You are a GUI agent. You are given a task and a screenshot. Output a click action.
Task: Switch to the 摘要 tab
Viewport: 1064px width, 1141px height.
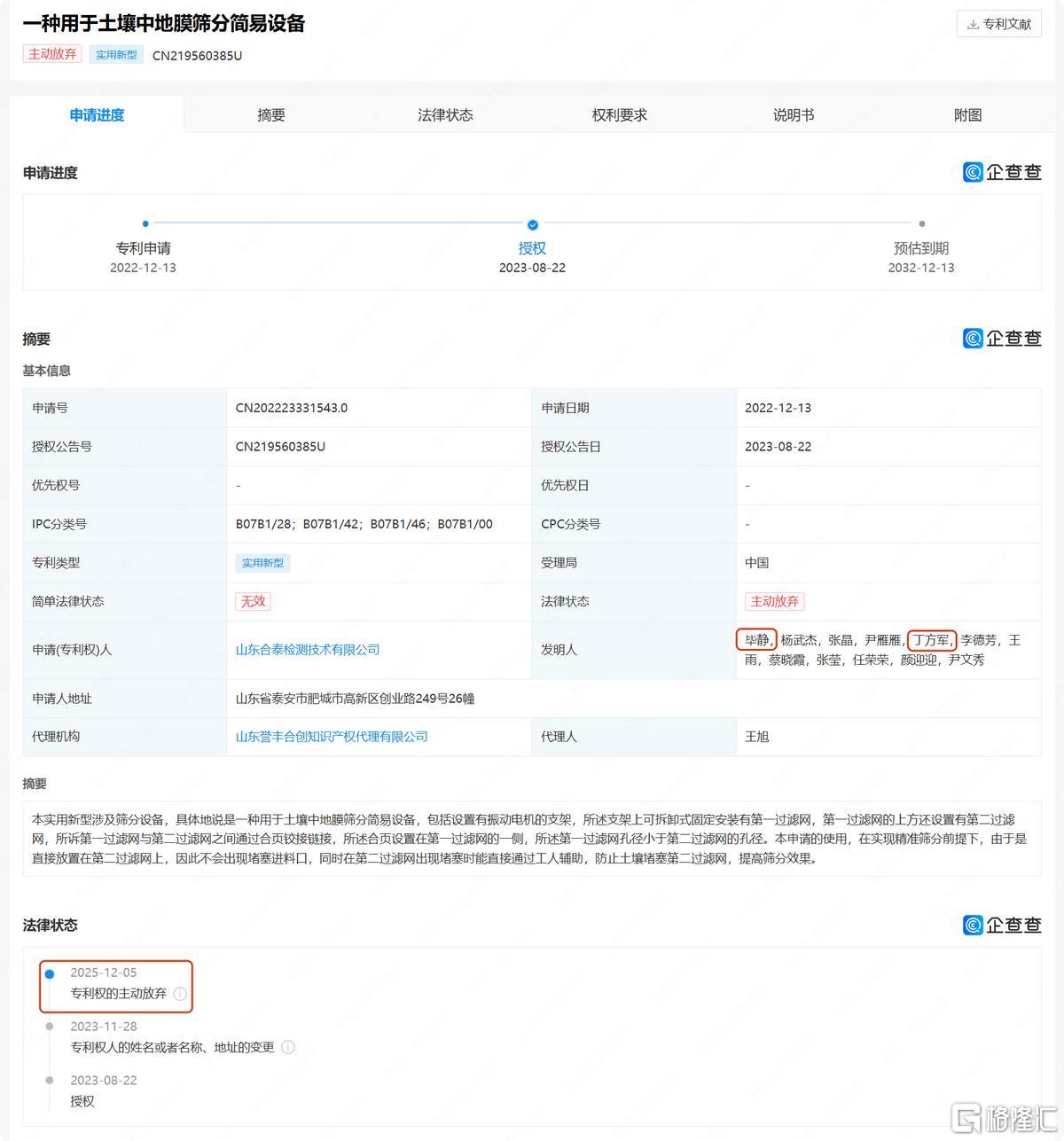point(271,115)
